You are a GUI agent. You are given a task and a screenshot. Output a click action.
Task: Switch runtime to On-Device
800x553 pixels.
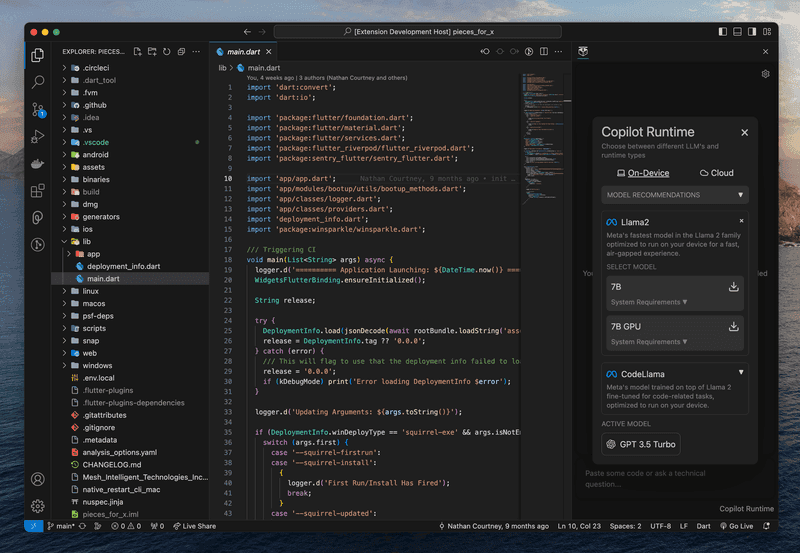point(643,173)
